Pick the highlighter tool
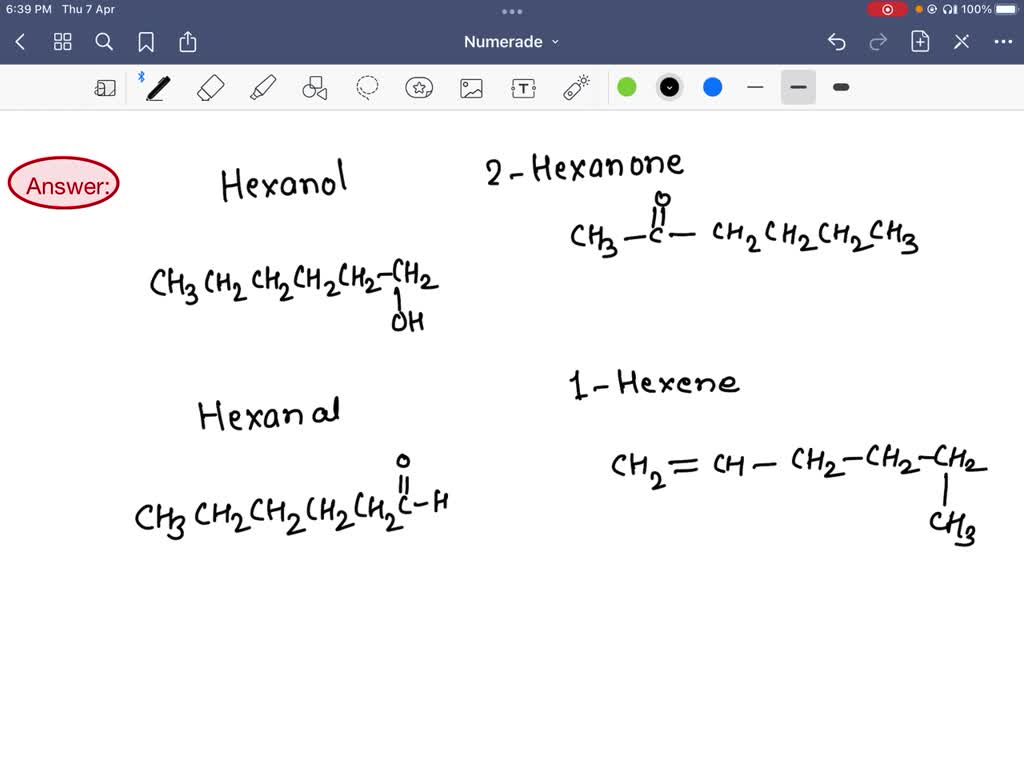 click(x=263, y=88)
